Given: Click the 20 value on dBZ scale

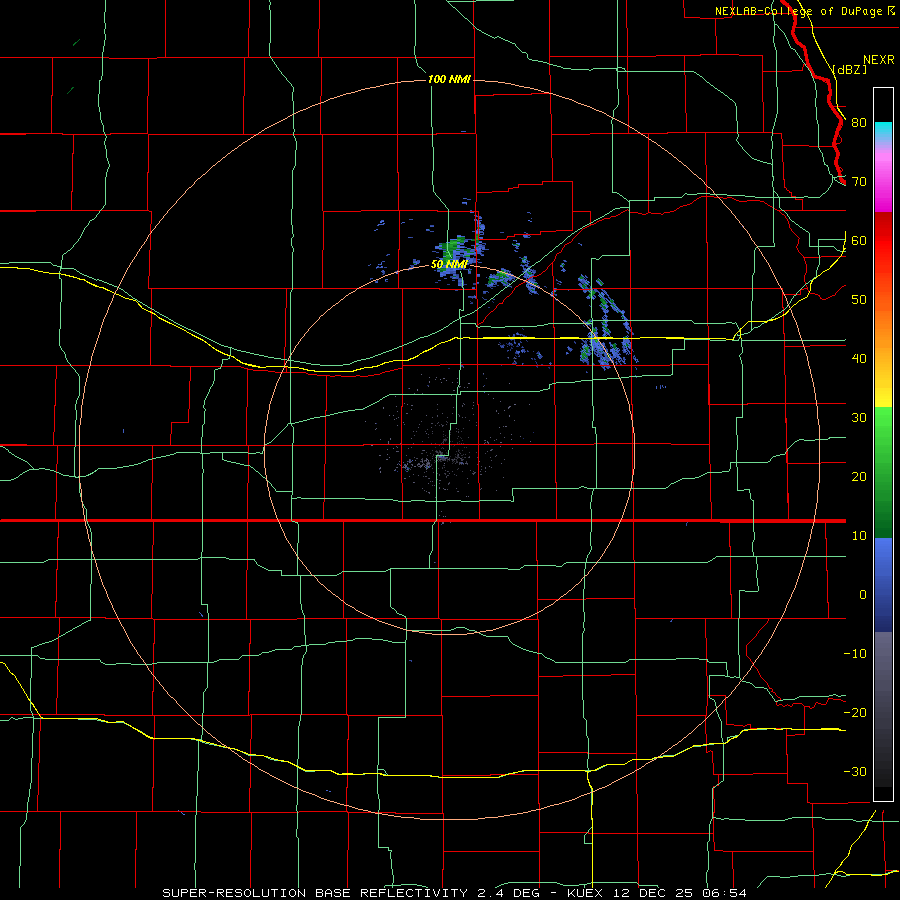Looking at the screenshot, I should [859, 477].
